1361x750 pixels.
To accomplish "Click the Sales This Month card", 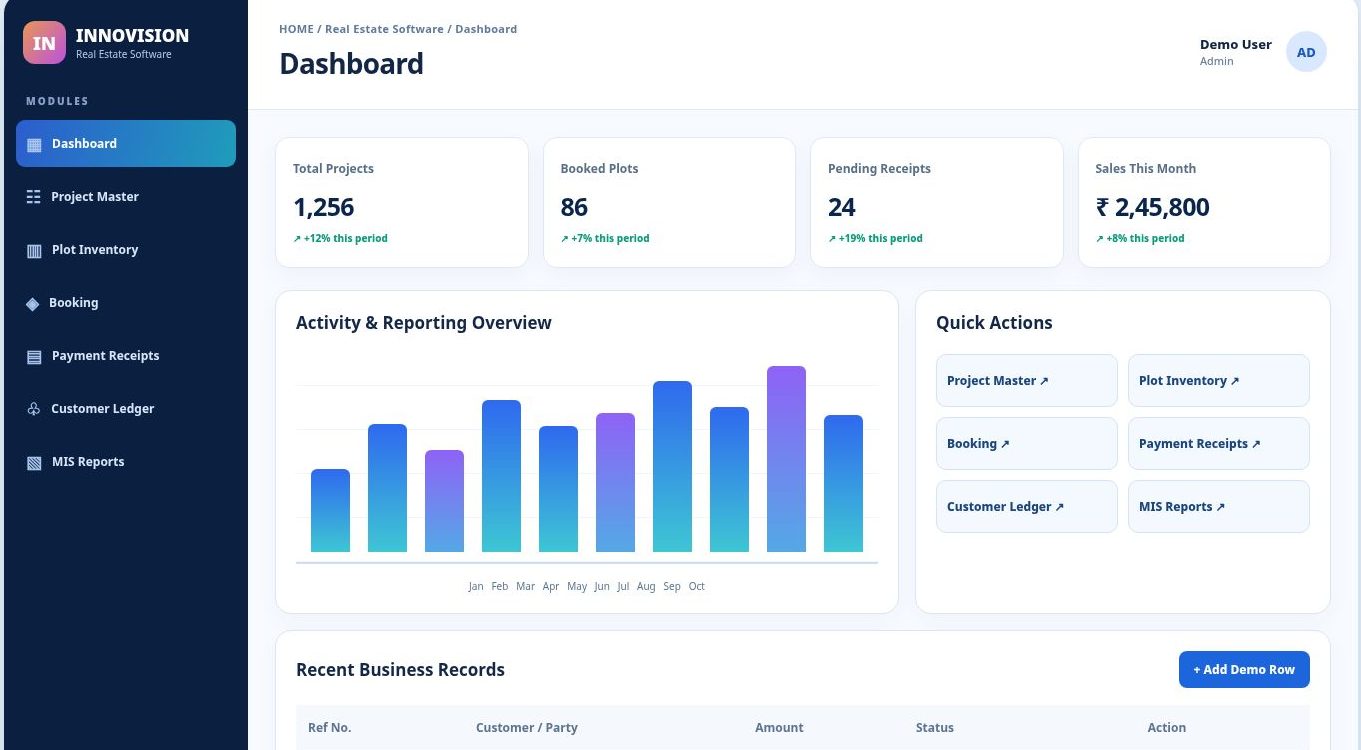I will pos(1204,203).
